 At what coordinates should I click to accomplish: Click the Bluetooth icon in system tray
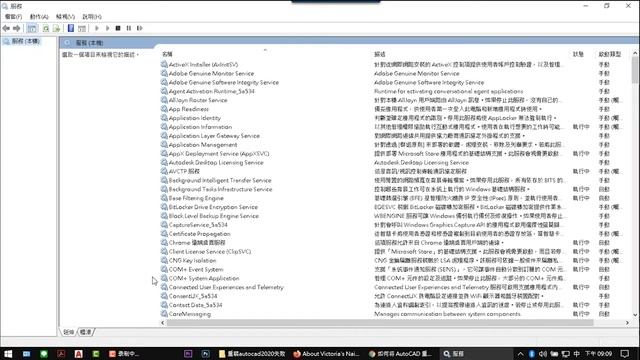pyautogui.click(x=531, y=353)
